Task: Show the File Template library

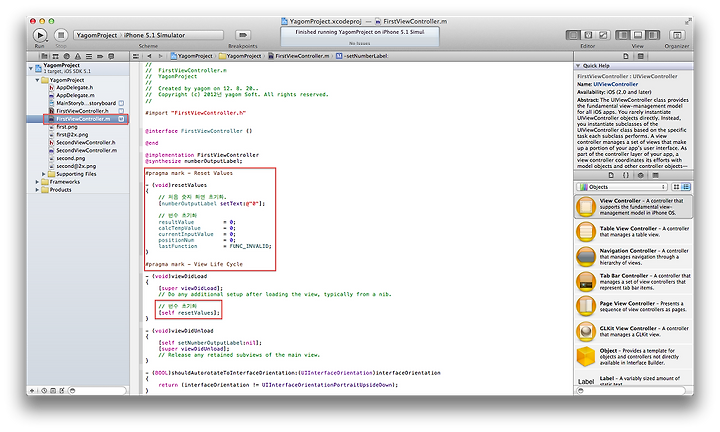Action: (611, 175)
